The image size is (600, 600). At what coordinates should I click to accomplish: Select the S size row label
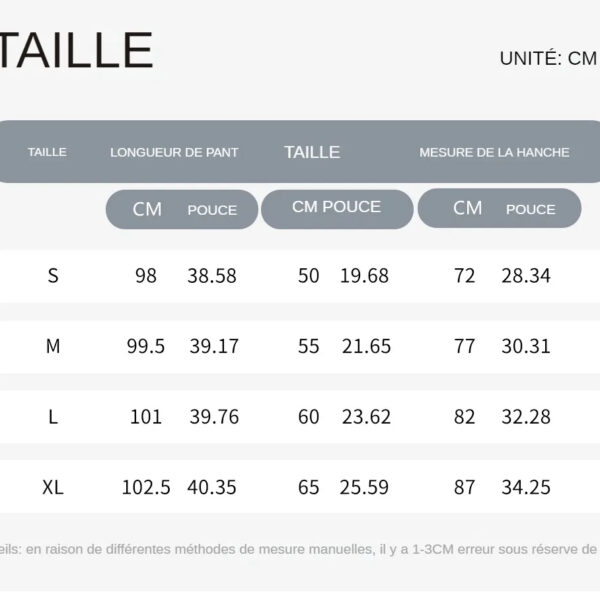point(53,276)
